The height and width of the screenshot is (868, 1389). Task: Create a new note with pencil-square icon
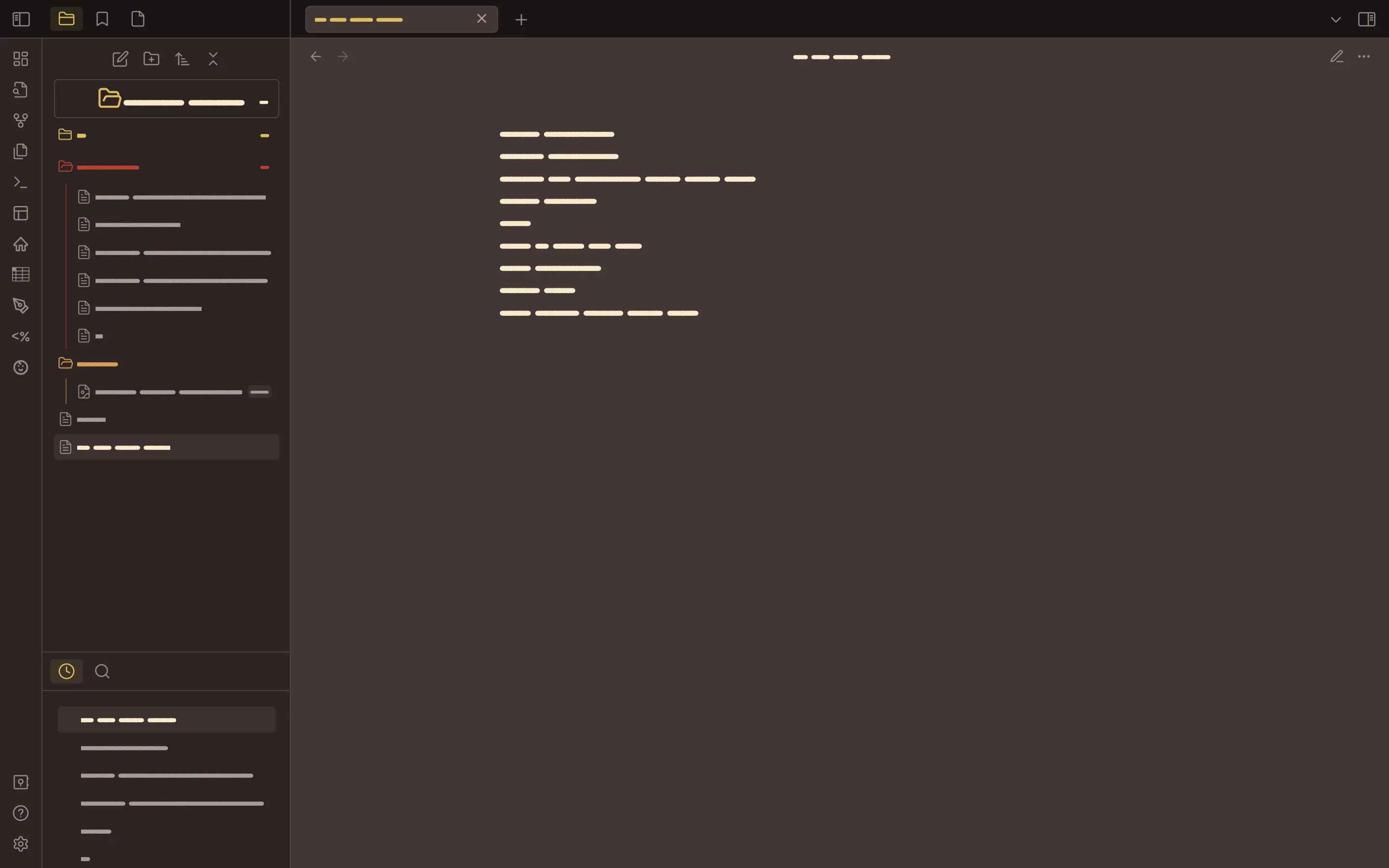120,58
